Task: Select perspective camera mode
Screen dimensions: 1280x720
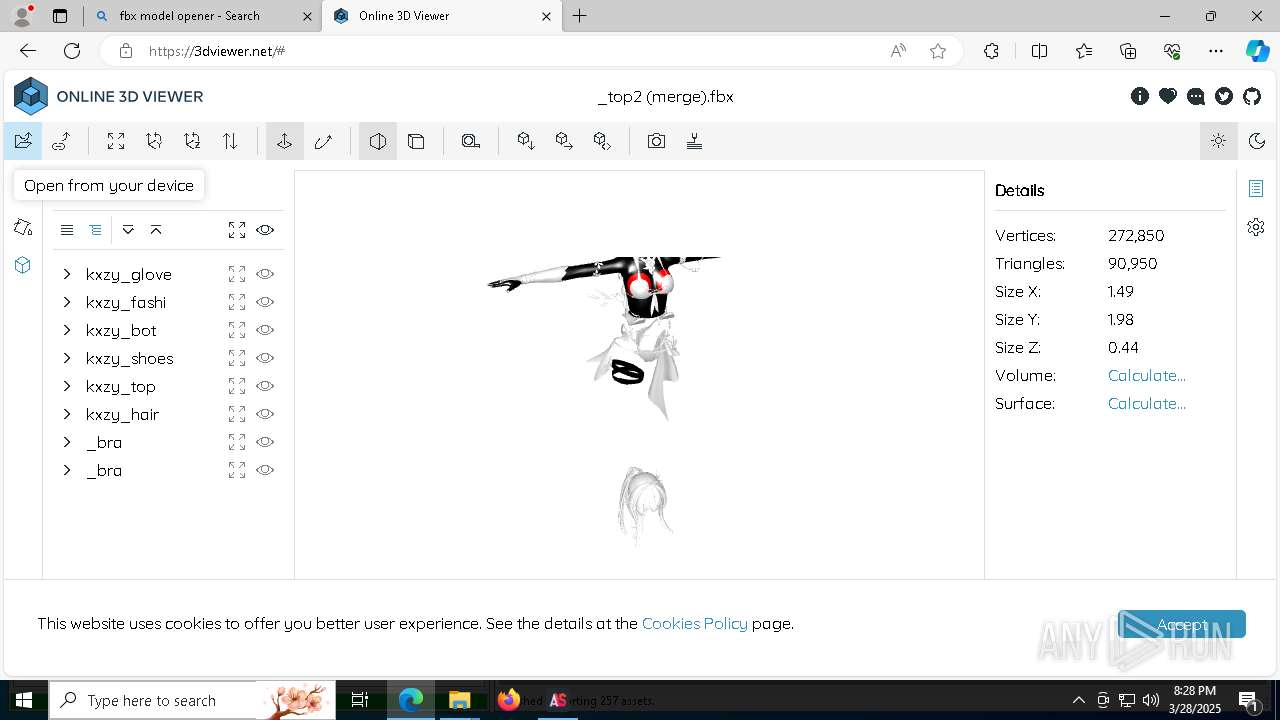Action: (x=378, y=141)
